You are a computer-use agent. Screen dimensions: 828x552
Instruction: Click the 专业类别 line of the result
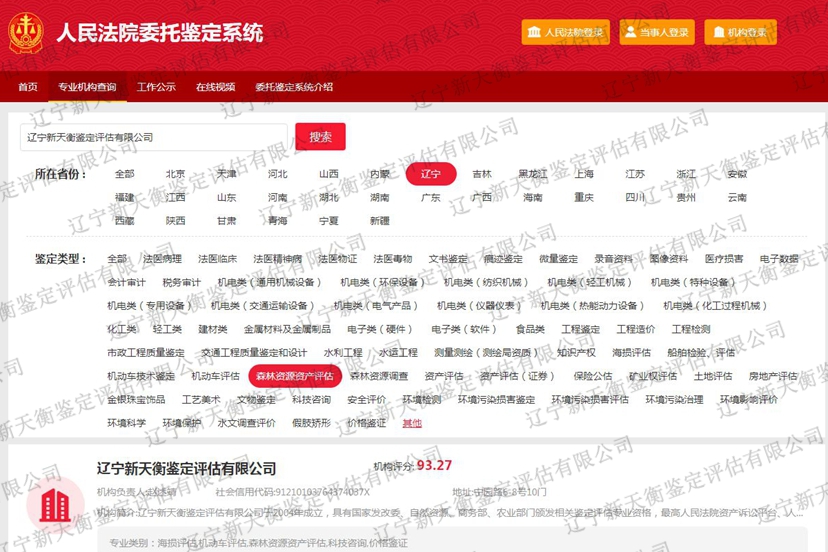[x=259, y=543]
